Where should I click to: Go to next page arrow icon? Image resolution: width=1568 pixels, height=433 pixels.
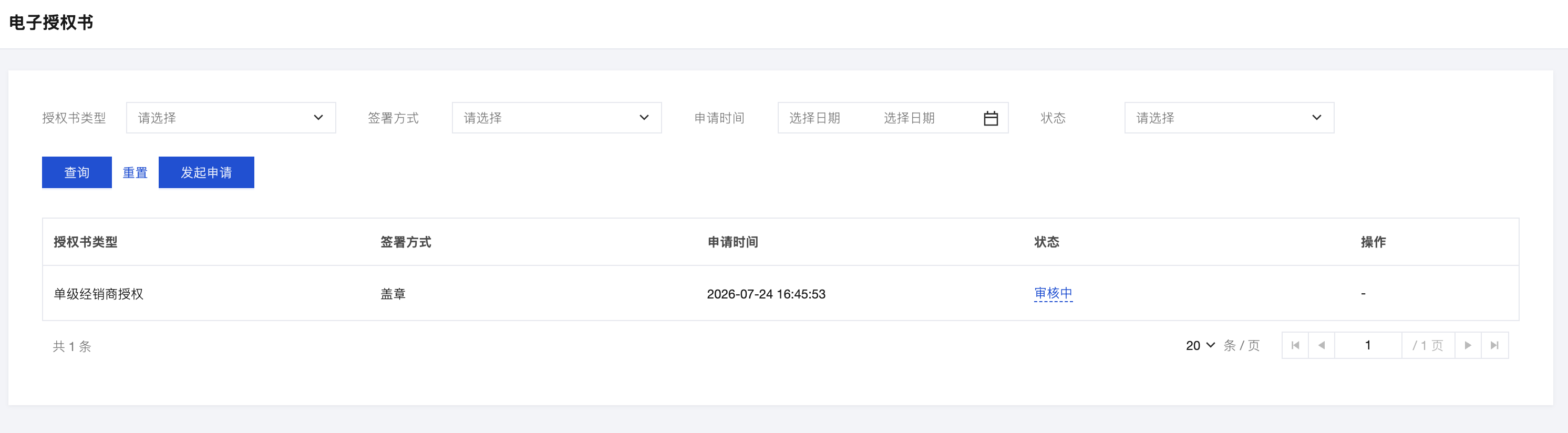click(x=1468, y=345)
